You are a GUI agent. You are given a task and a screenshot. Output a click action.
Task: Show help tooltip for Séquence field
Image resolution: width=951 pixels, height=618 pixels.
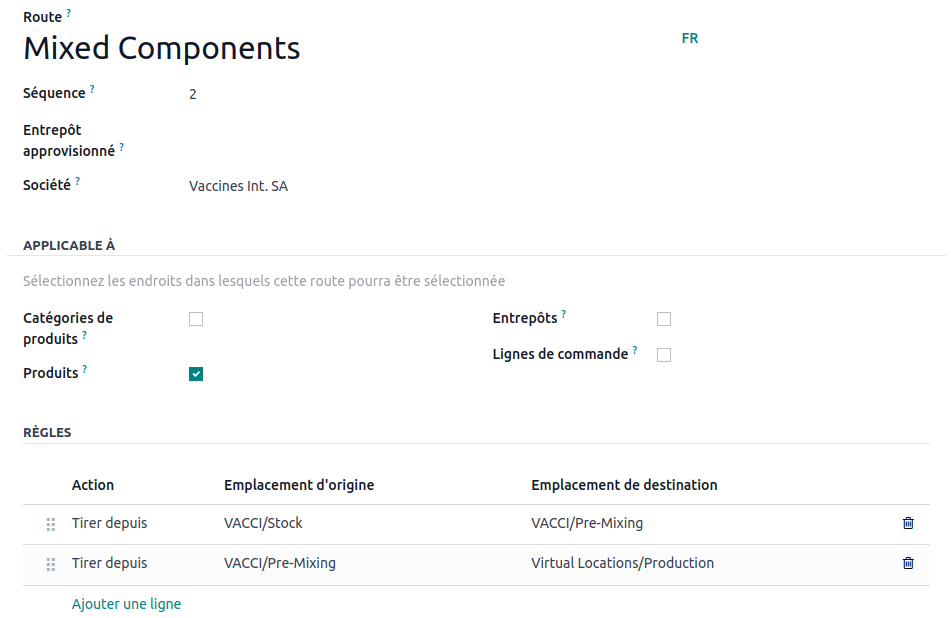(92, 89)
